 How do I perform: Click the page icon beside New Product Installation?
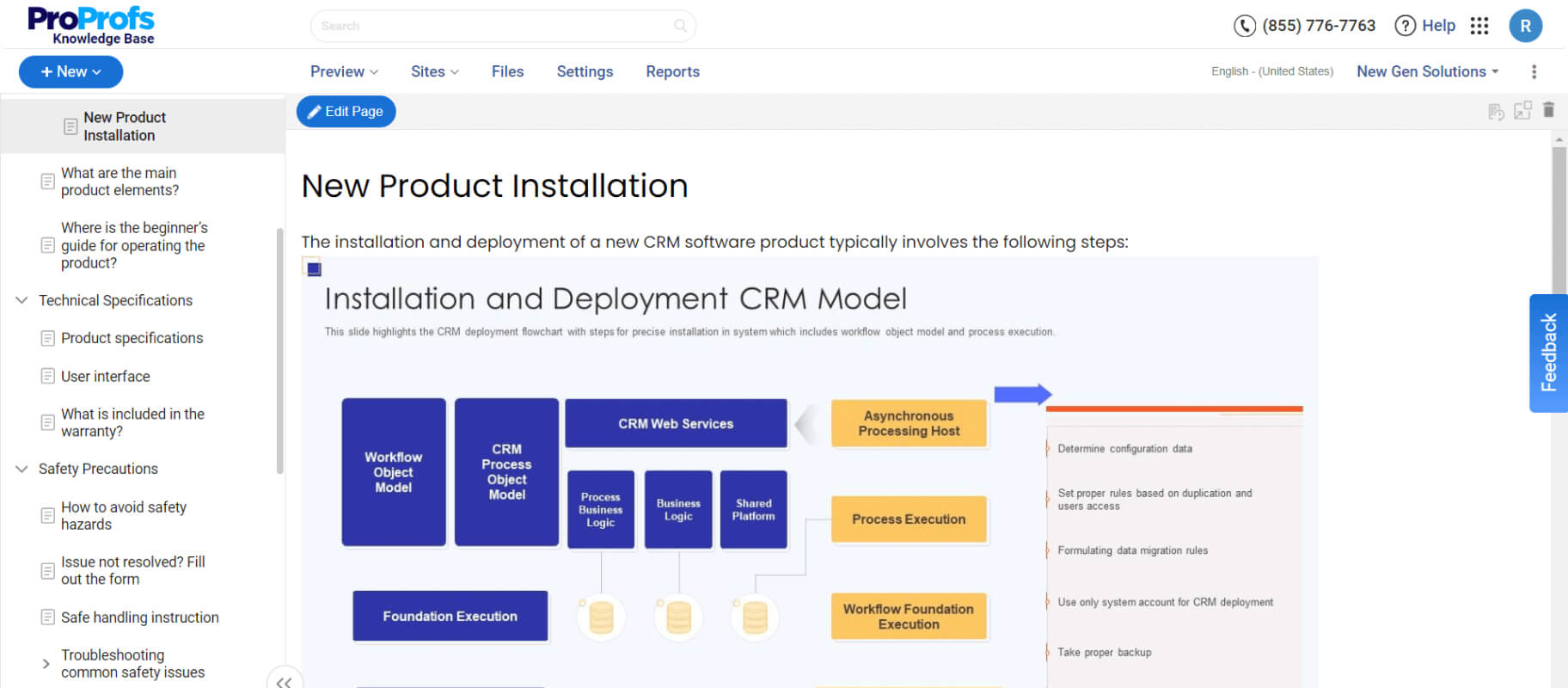click(x=70, y=126)
